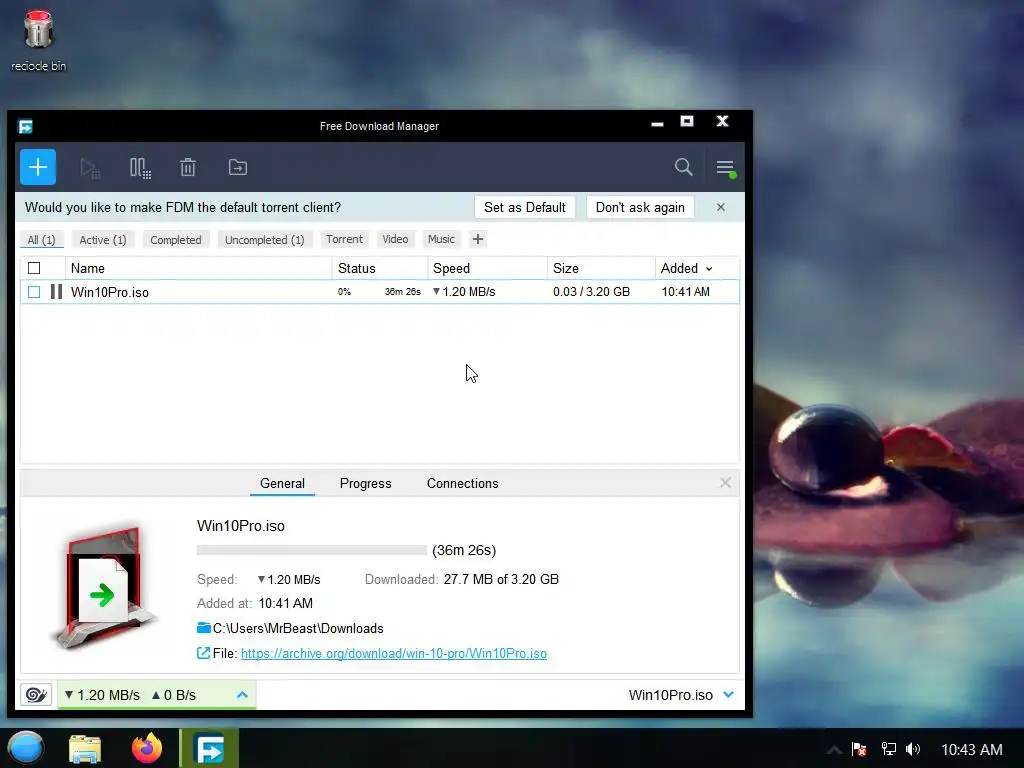
Task: Click the Don't ask again button
Action: [640, 207]
